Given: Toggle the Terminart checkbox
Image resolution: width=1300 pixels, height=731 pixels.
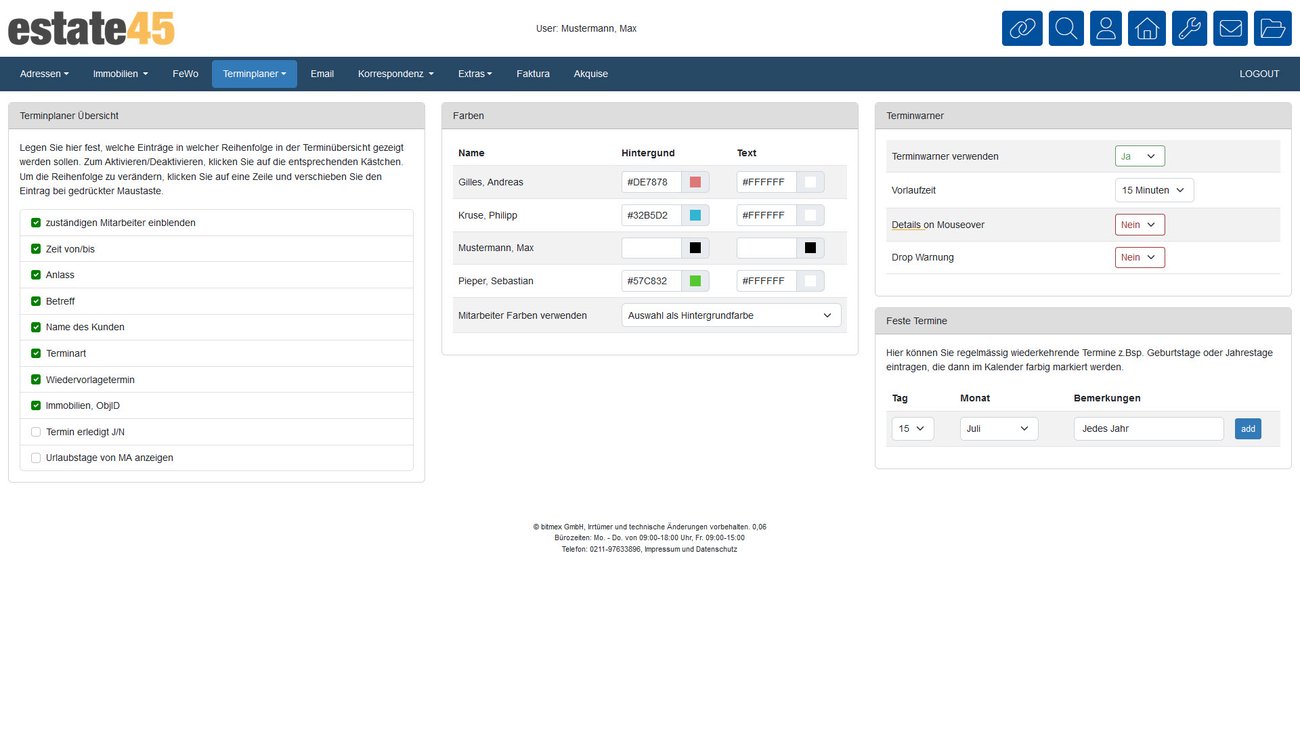Looking at the screenshot, I should point(36,353).
